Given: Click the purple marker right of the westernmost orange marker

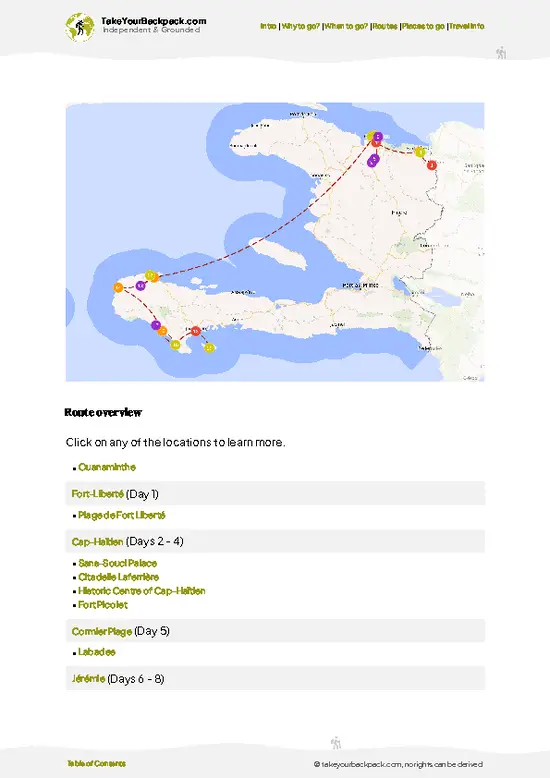Looking at the screenshot, I should 140,285.
